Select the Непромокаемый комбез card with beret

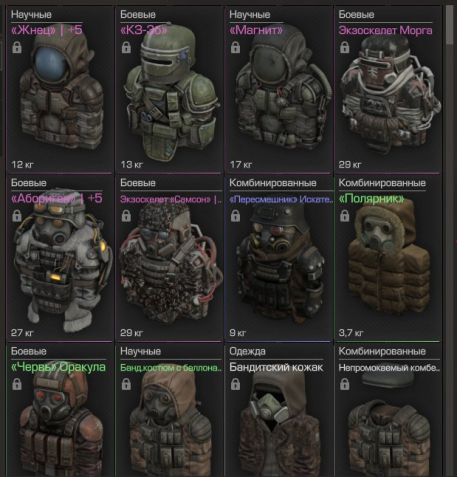click(388, 411)
